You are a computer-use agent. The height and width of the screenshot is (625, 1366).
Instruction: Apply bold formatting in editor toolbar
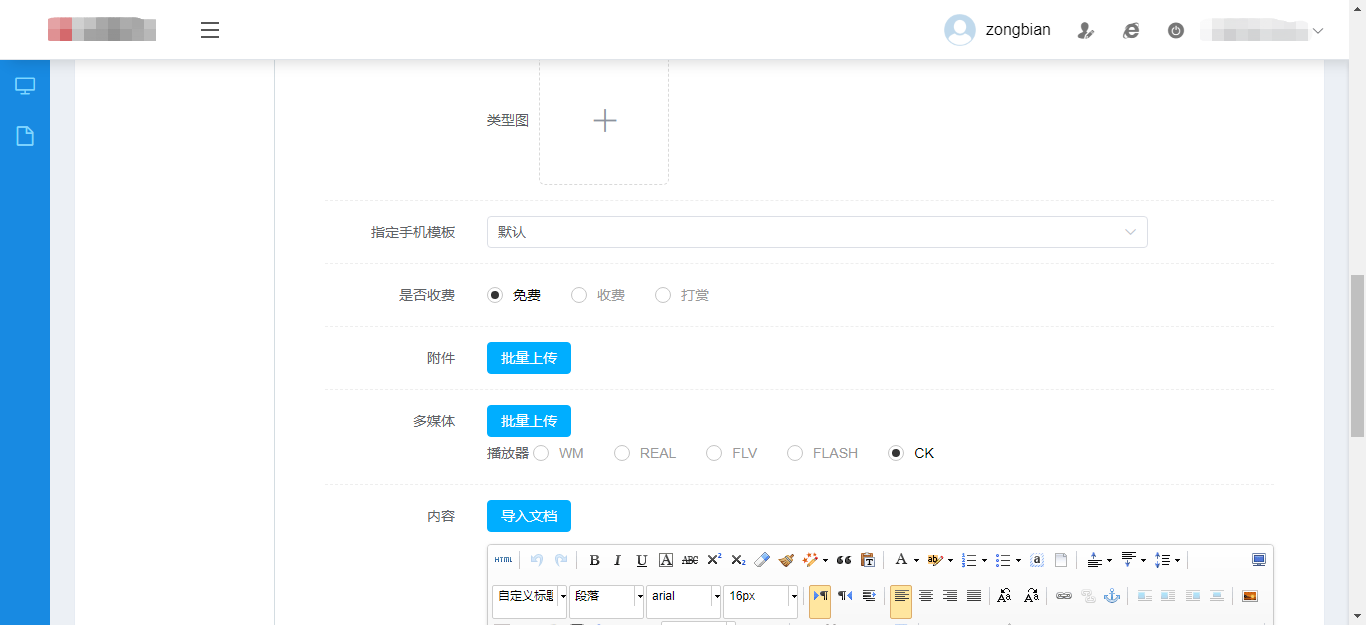point(594,560)
